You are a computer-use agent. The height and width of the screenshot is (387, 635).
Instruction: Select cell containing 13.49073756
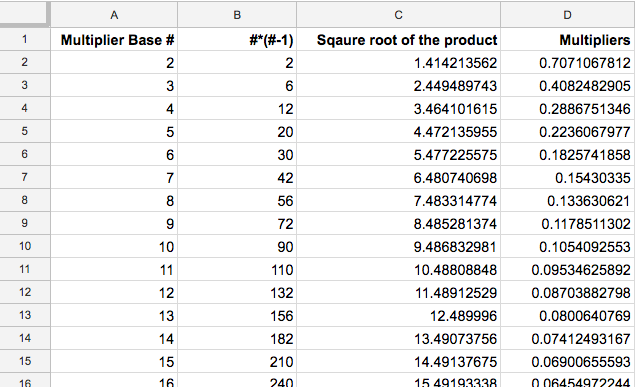pos(398,338)
